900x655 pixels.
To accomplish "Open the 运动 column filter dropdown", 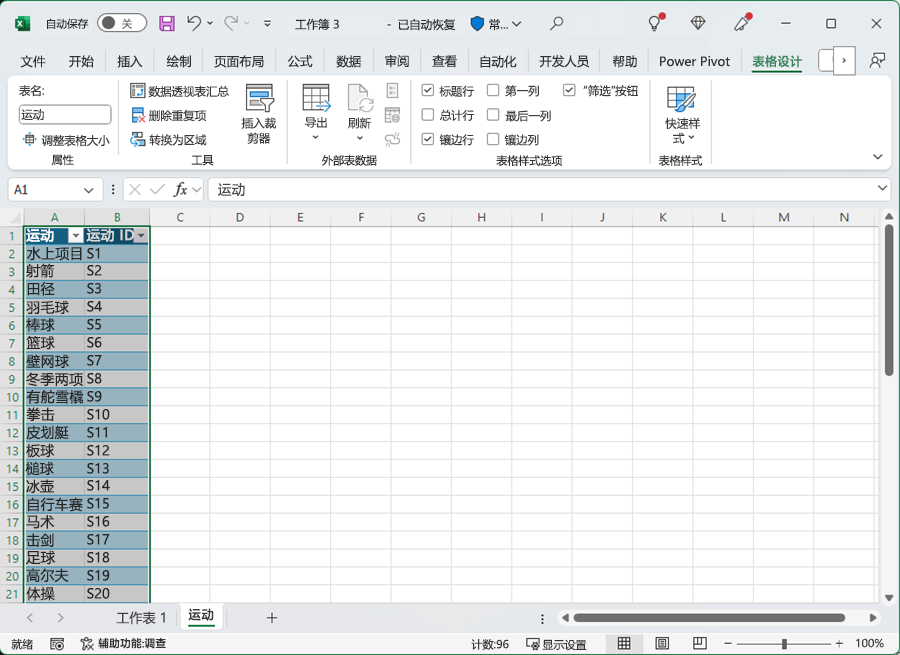I will [75, 236].
